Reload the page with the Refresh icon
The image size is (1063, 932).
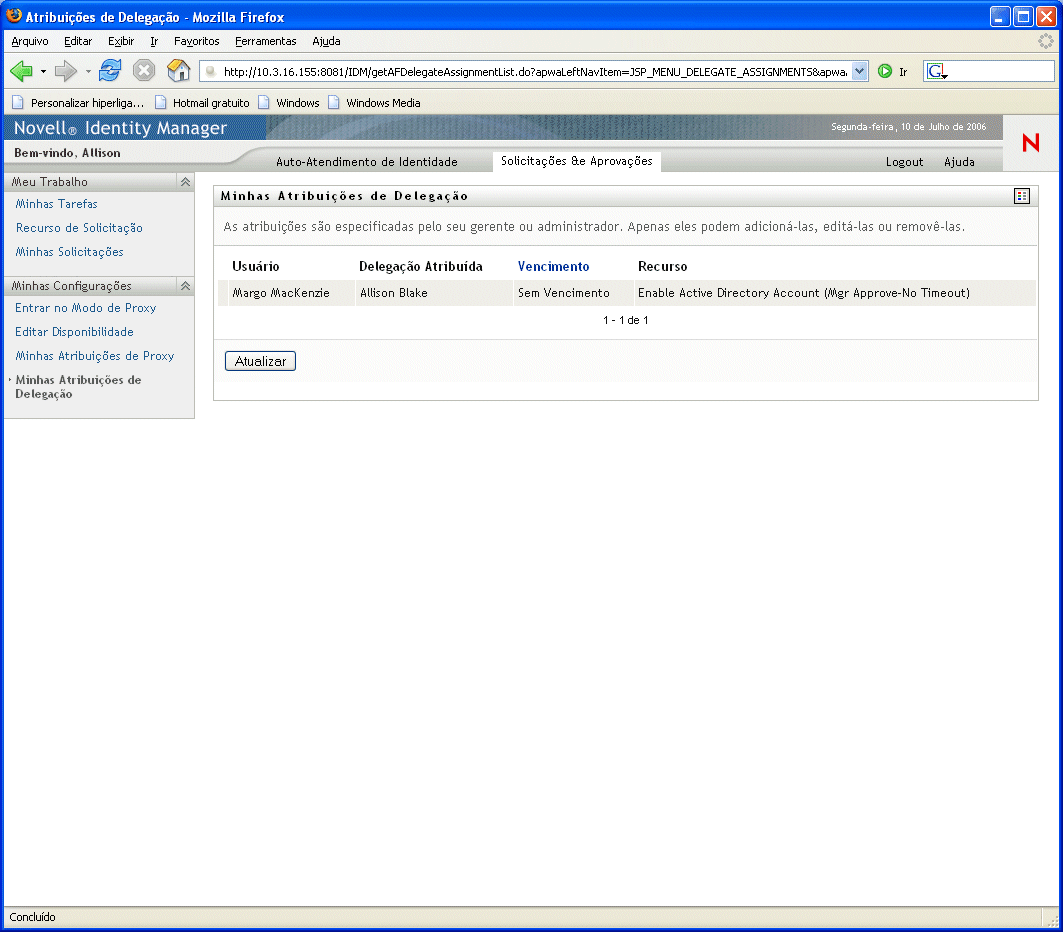point(110,71)
